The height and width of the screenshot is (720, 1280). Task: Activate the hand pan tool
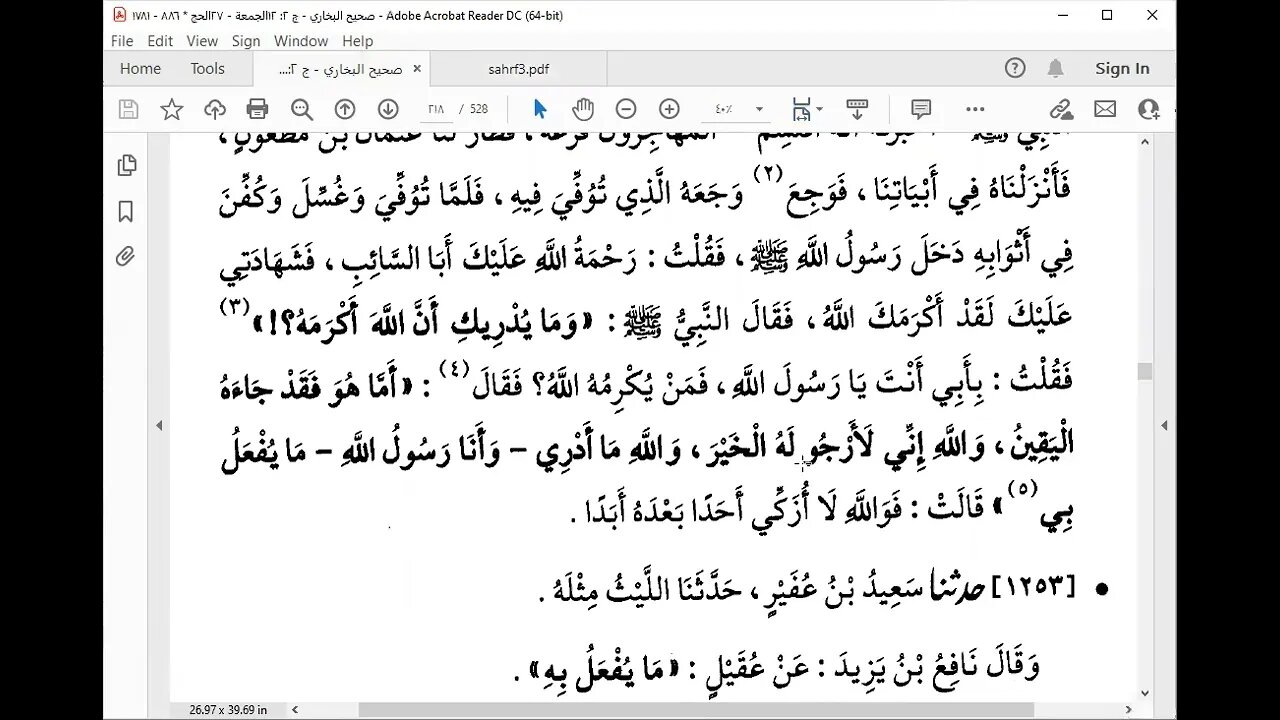point(583,109)
